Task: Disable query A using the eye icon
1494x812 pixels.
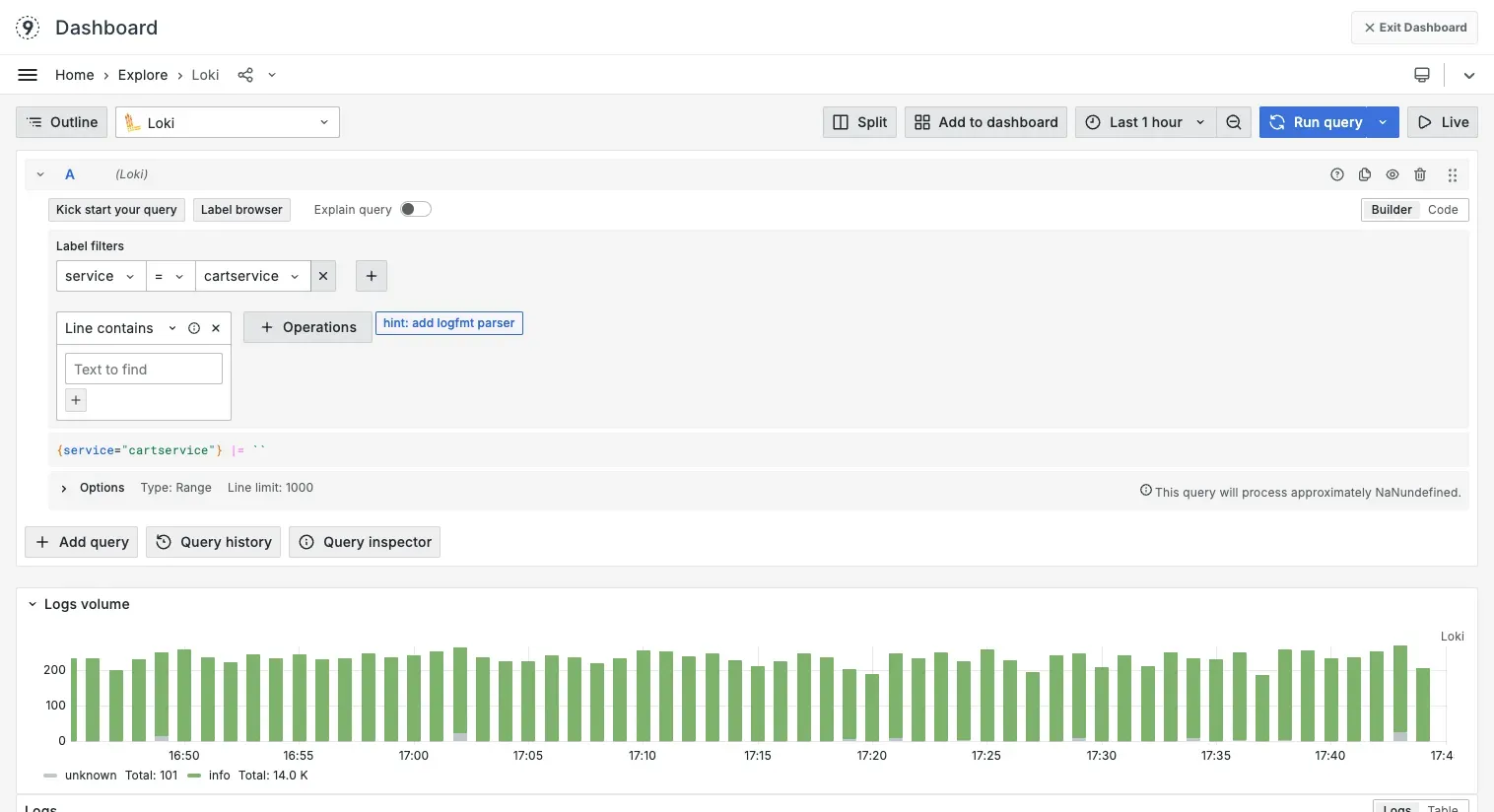Action: tap(1392, 174)
